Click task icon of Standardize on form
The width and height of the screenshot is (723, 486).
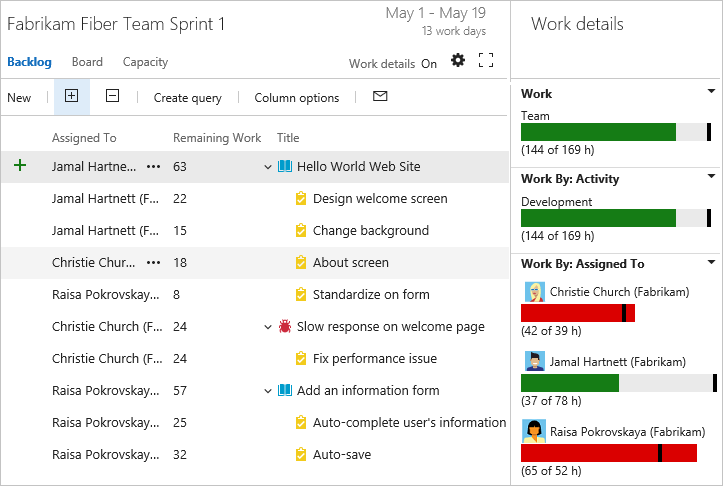(301, 294)
